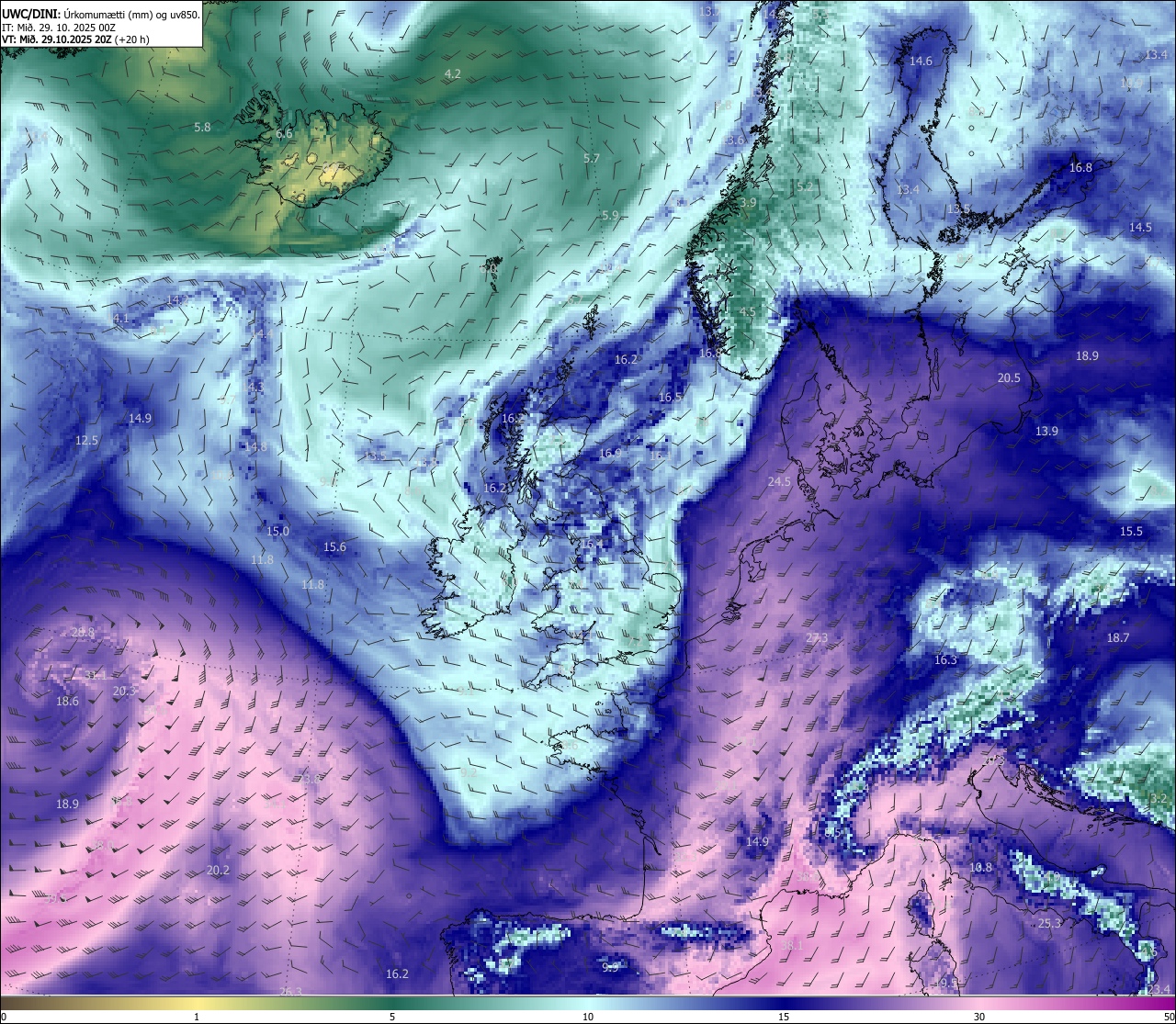Click the 38.1 value label
This screenshot has height=1024, width=1176.
[791, 944]
